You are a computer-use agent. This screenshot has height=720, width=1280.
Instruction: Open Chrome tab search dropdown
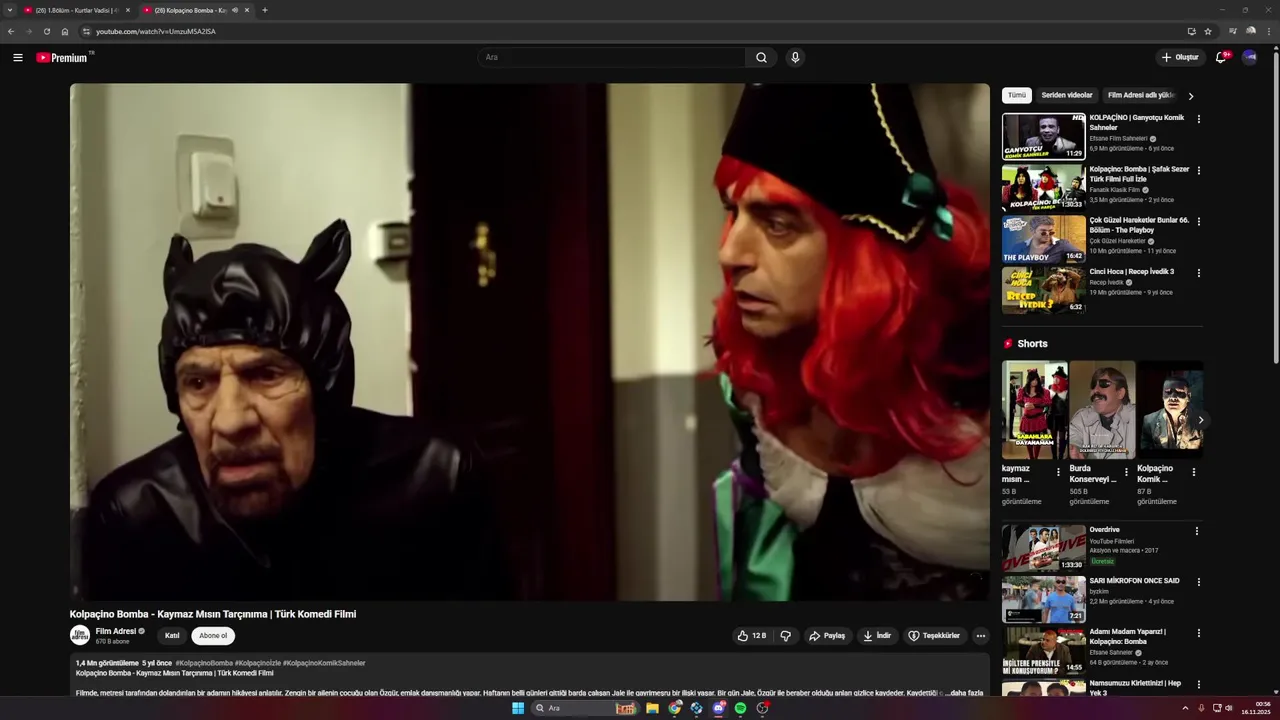click(10, 10)
